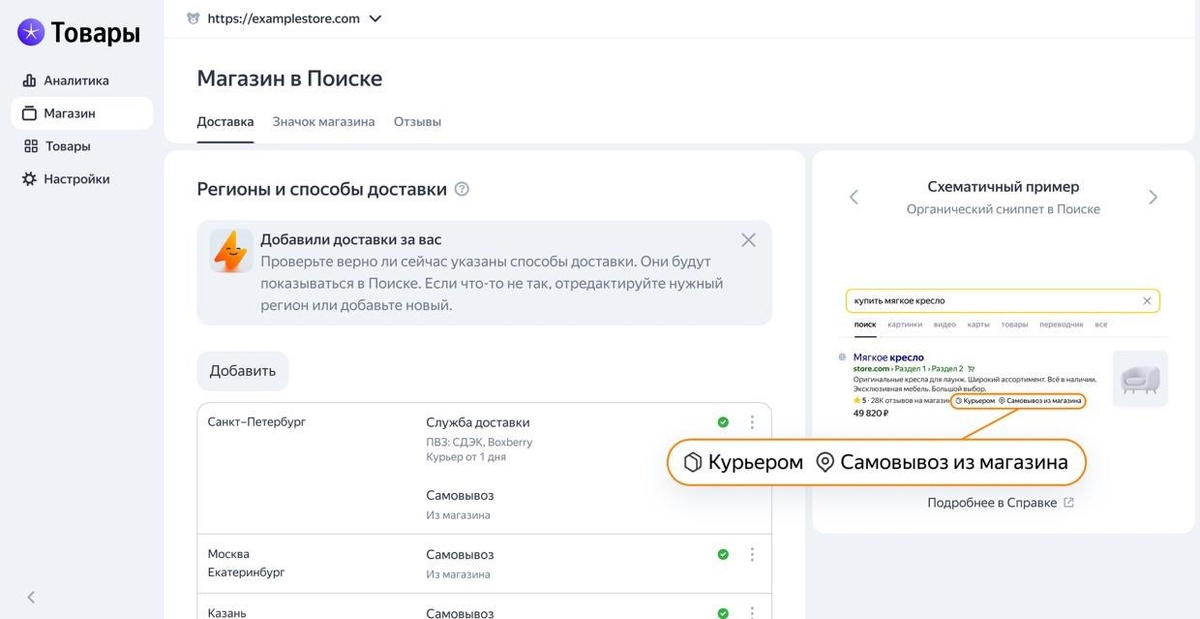Click the lightning mascot icon in the notice

coord(231,251)
